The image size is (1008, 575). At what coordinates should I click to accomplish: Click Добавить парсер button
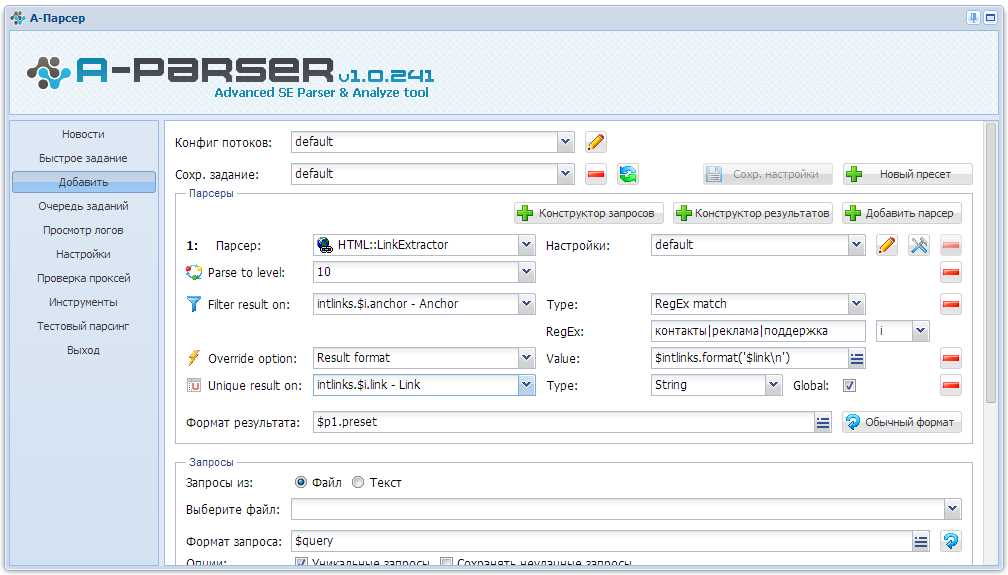pyautogui.click(x=902, y=213)
